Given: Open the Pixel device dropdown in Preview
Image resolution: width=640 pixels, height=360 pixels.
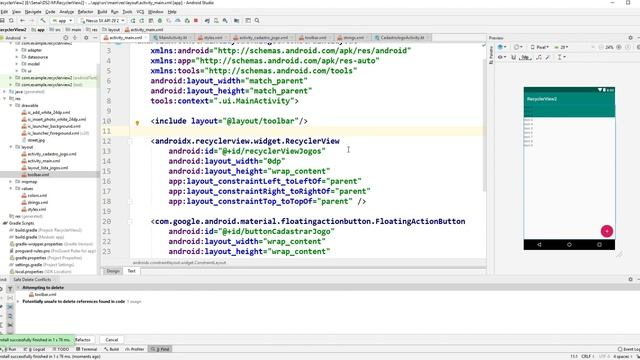Looking at the screenshot, I should tap(539, 47).
